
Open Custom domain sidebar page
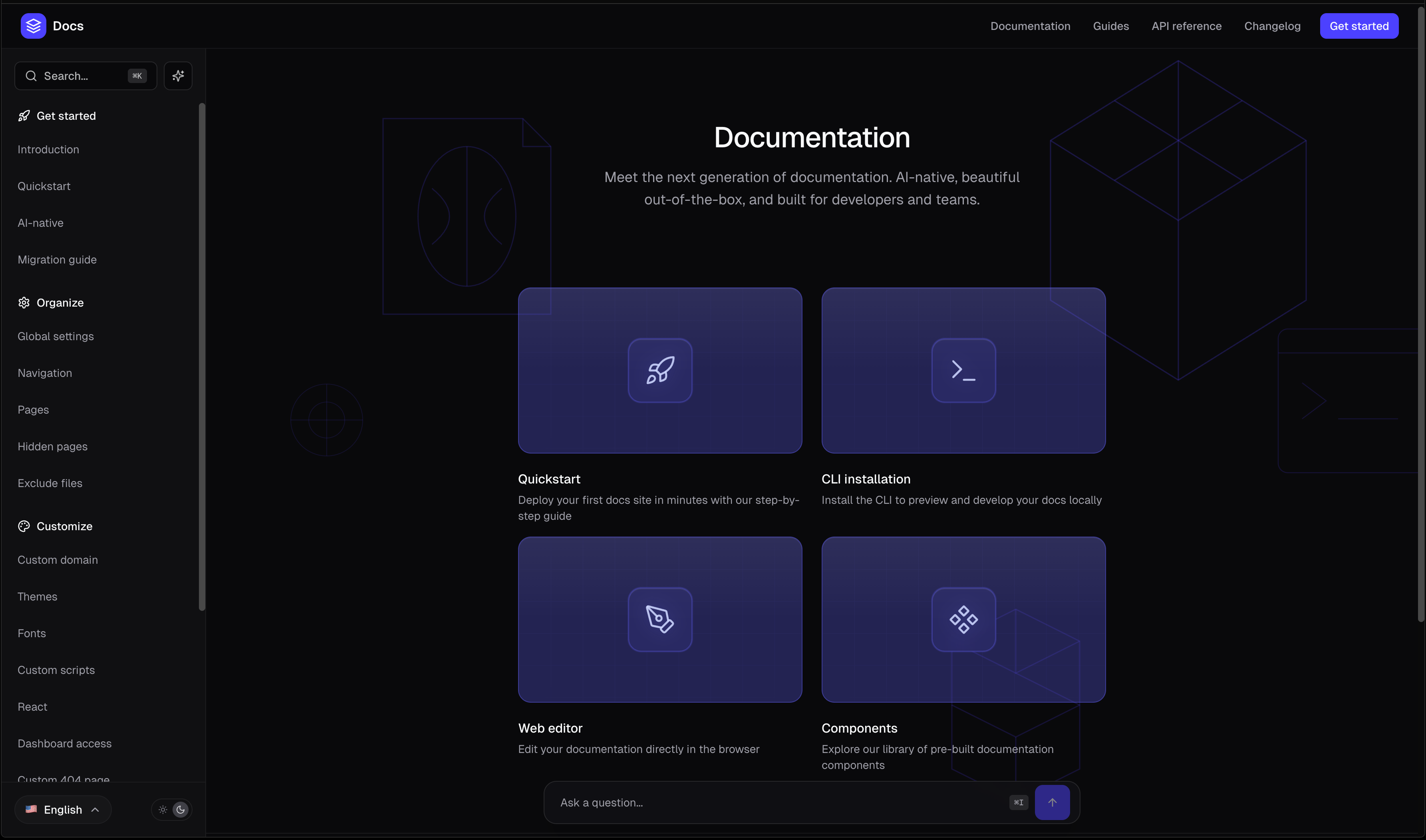58,560
